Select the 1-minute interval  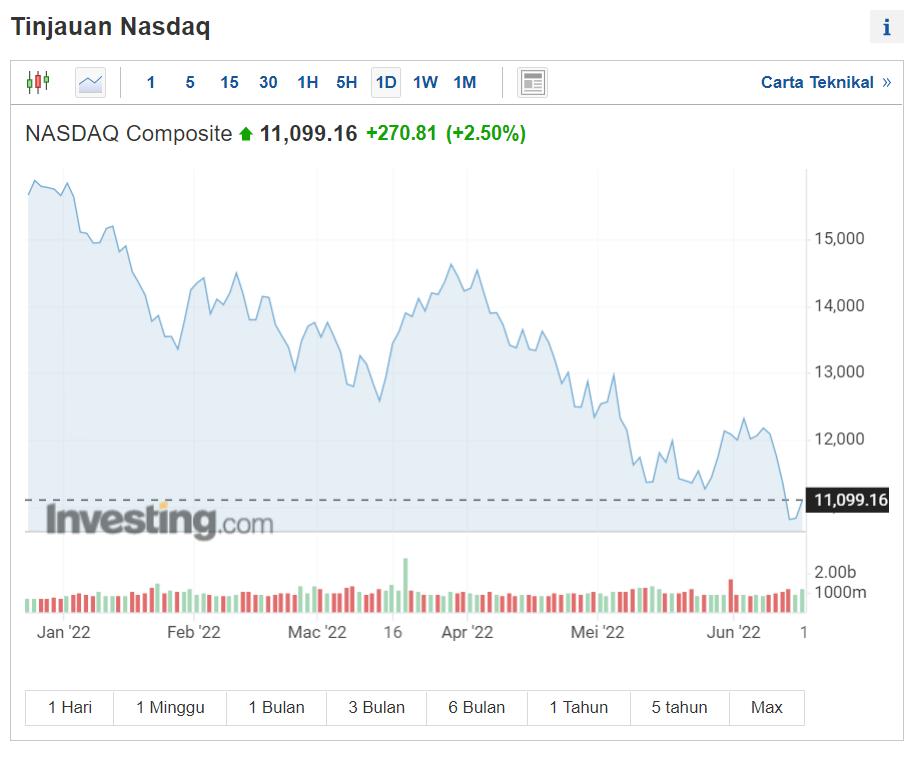tap(151, 82)
